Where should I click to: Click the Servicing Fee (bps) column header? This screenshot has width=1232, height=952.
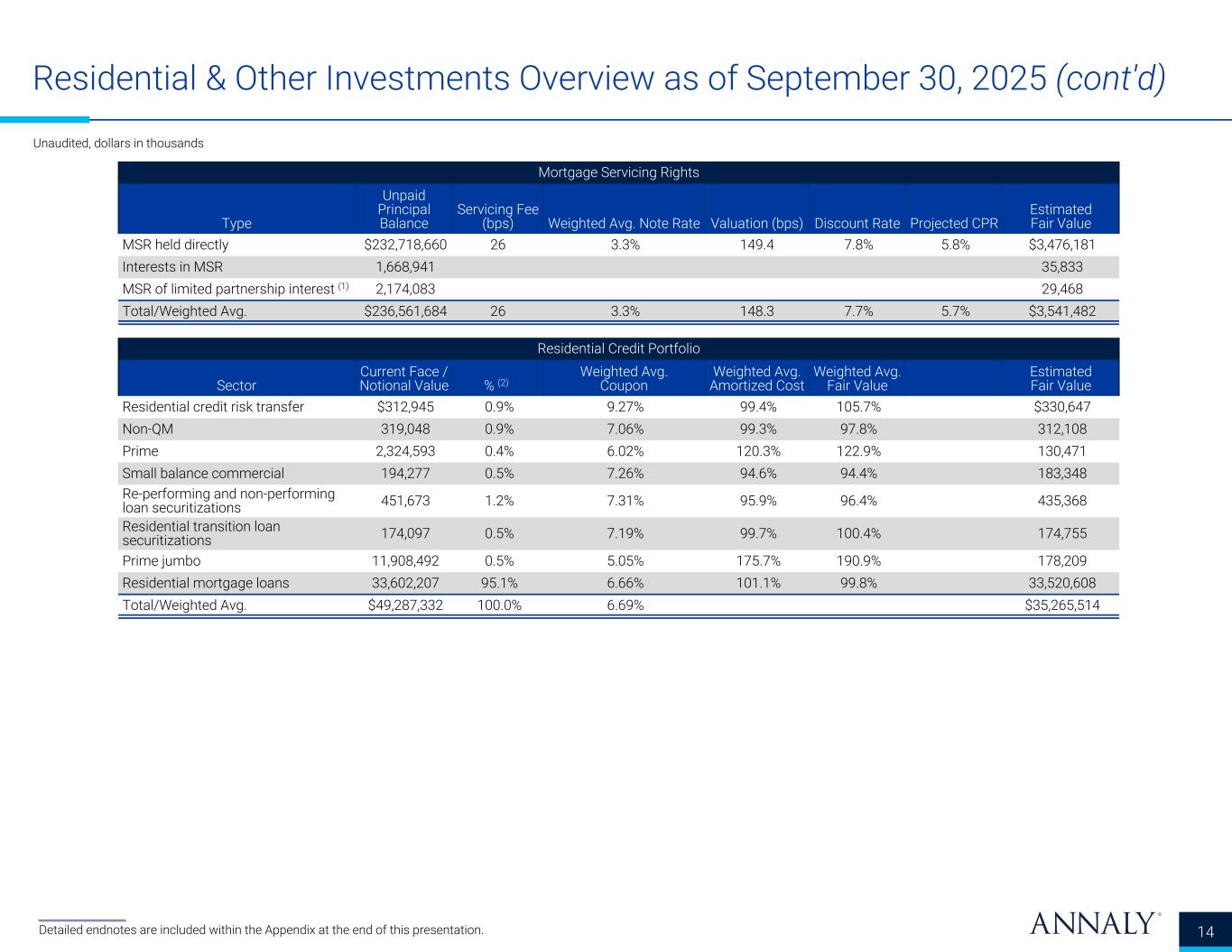[x=497, y=216]
